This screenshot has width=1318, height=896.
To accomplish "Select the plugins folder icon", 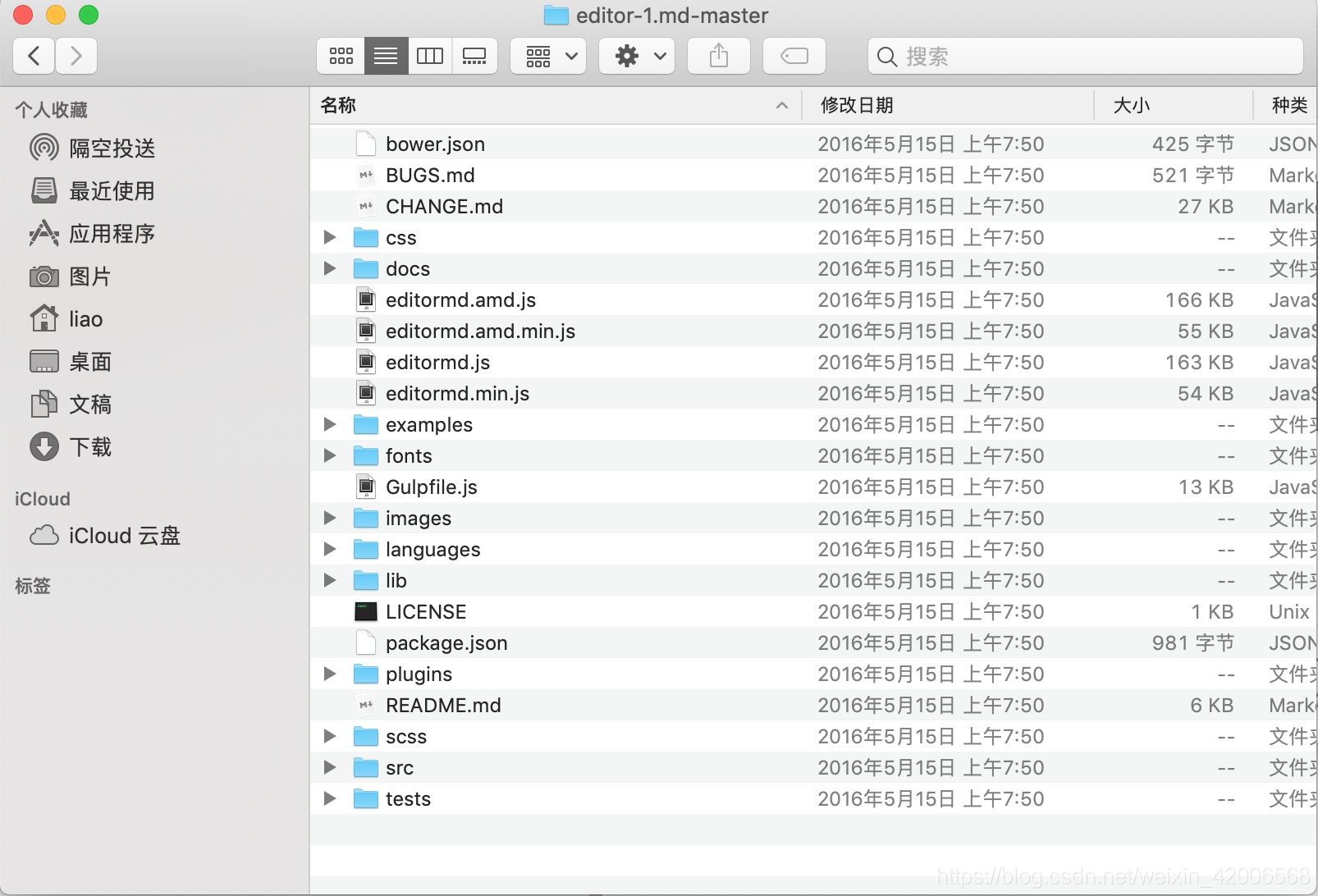I will point(366,674).
